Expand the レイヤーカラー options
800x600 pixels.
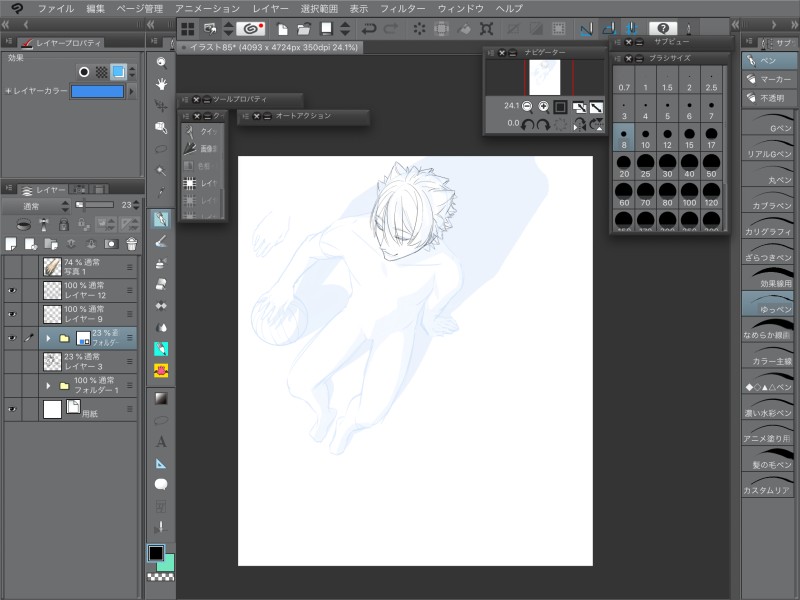[7, 91]
